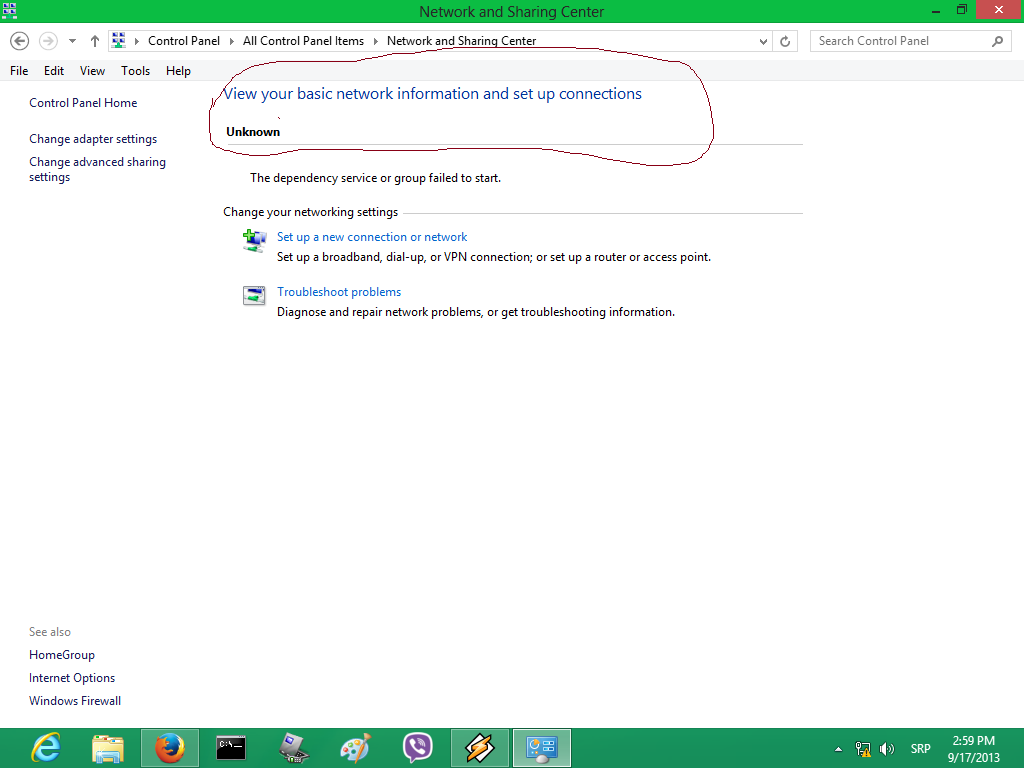Open HomeGroup under See also
This screenshot has width=1024, height=768.
[x=61, y=654]
